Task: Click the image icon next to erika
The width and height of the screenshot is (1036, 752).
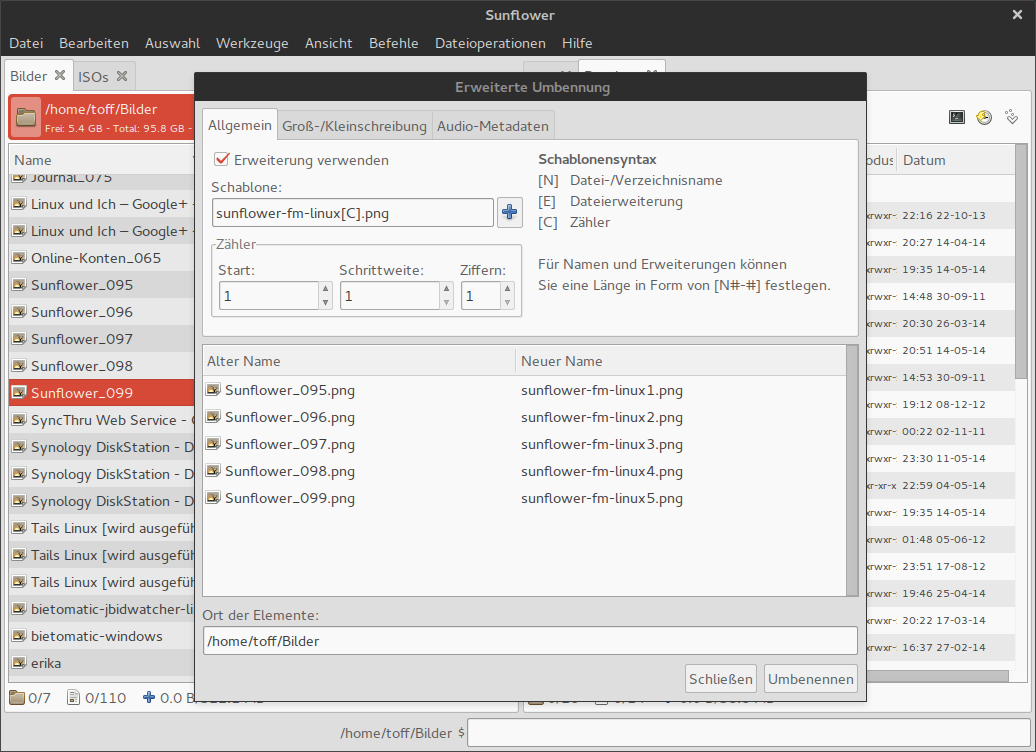Action: 19,663
